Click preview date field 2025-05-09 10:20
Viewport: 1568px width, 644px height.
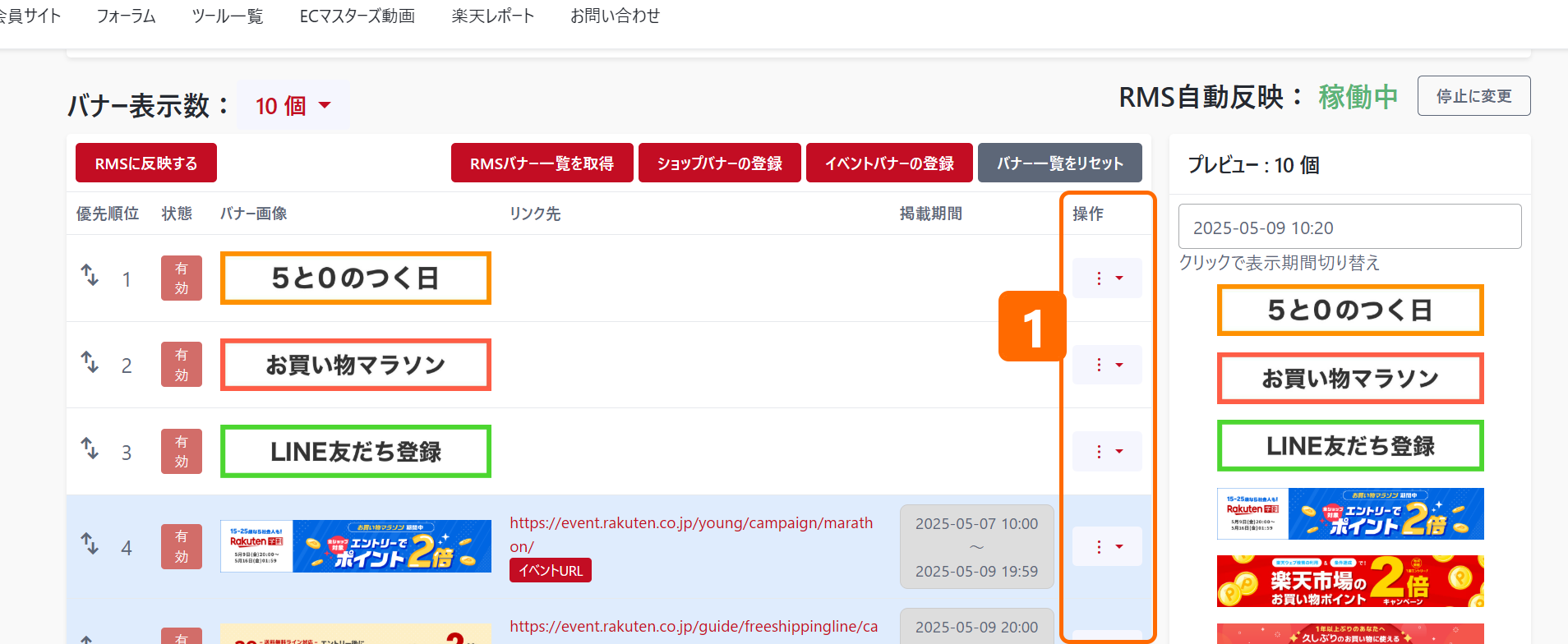(x=1350, y=227)
